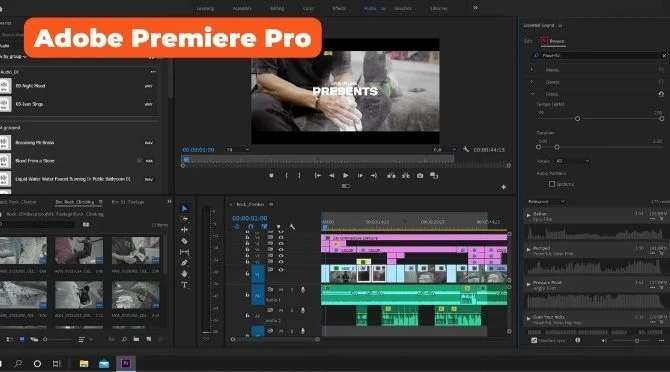This screenshot has height=372, width=670.
Task: Select the Hand tool
Action: pos(184,274)
